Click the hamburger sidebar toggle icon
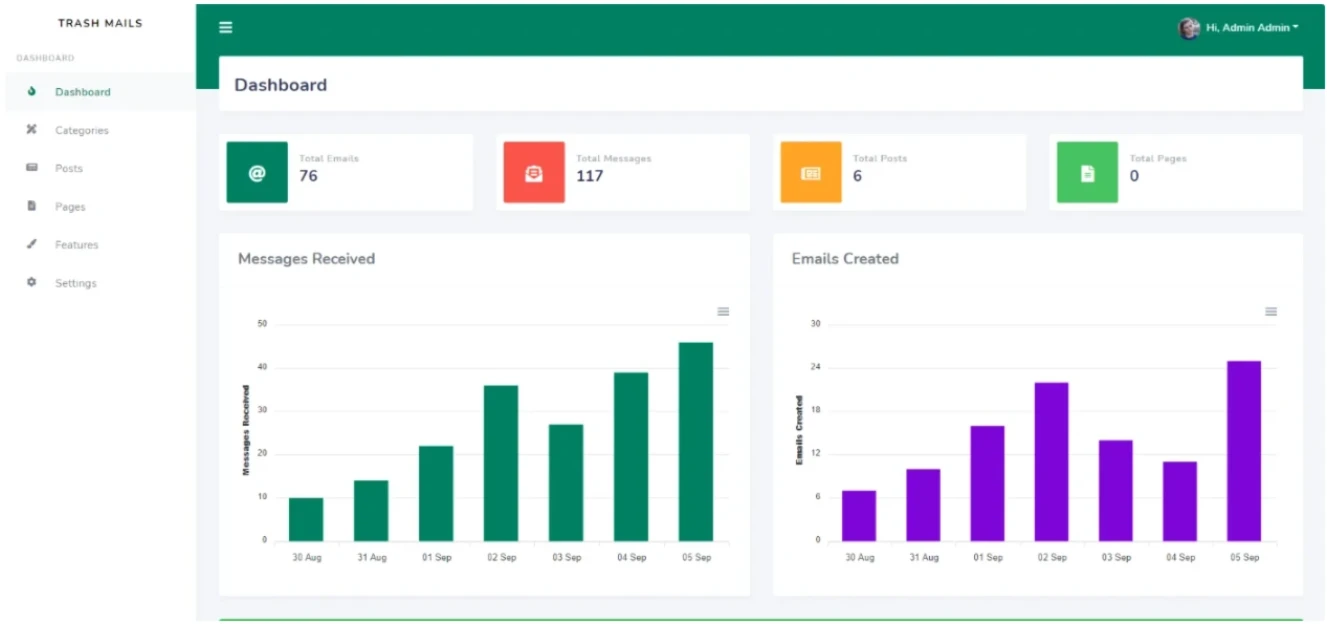 pos(226,28)
